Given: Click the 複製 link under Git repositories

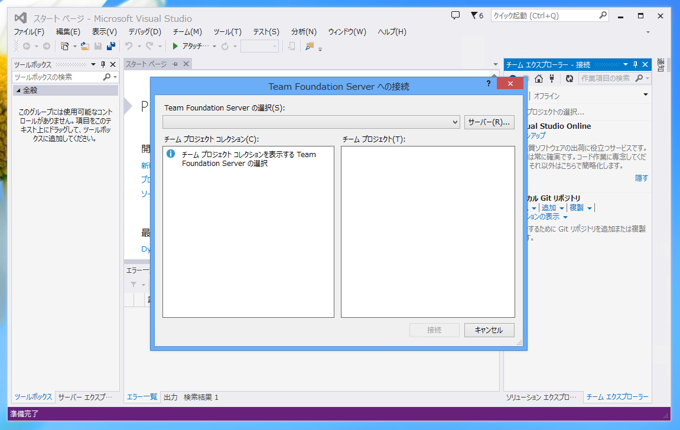Looking at the screenshot, I should (576, 208).
